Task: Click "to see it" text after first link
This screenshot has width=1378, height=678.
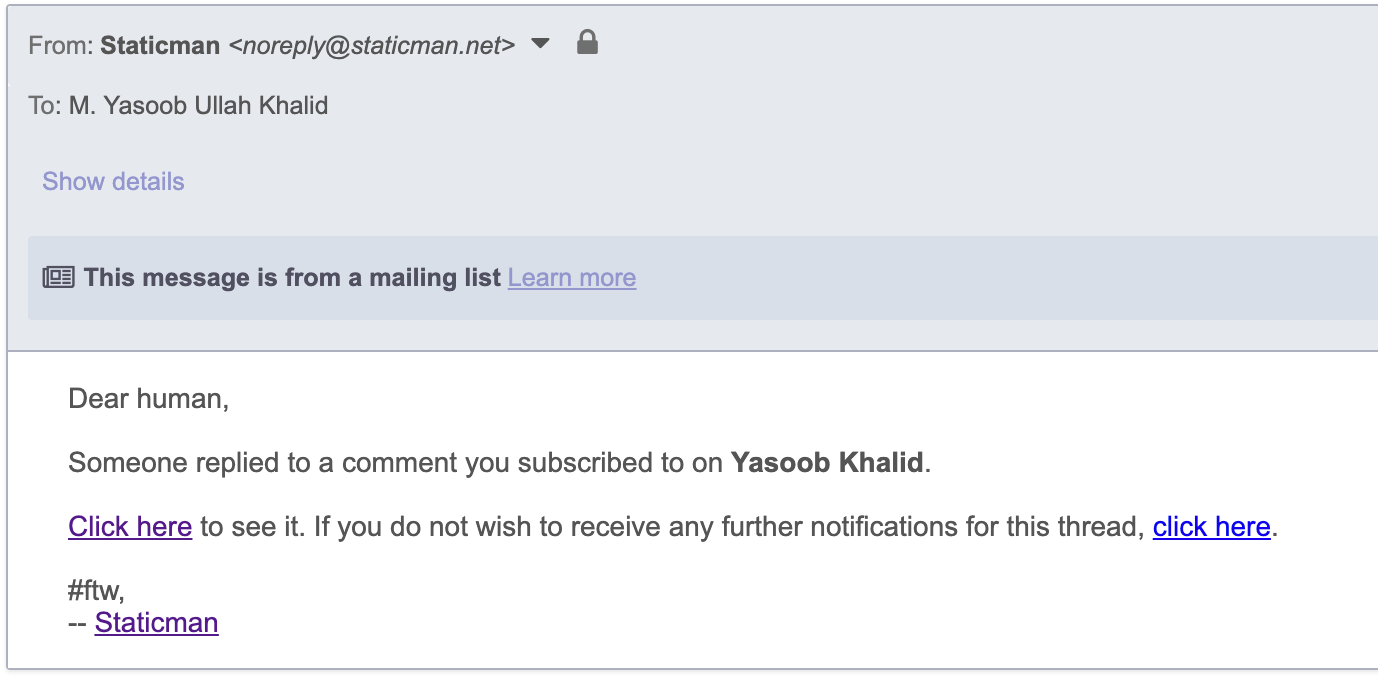Action: (x=250, y=527)
